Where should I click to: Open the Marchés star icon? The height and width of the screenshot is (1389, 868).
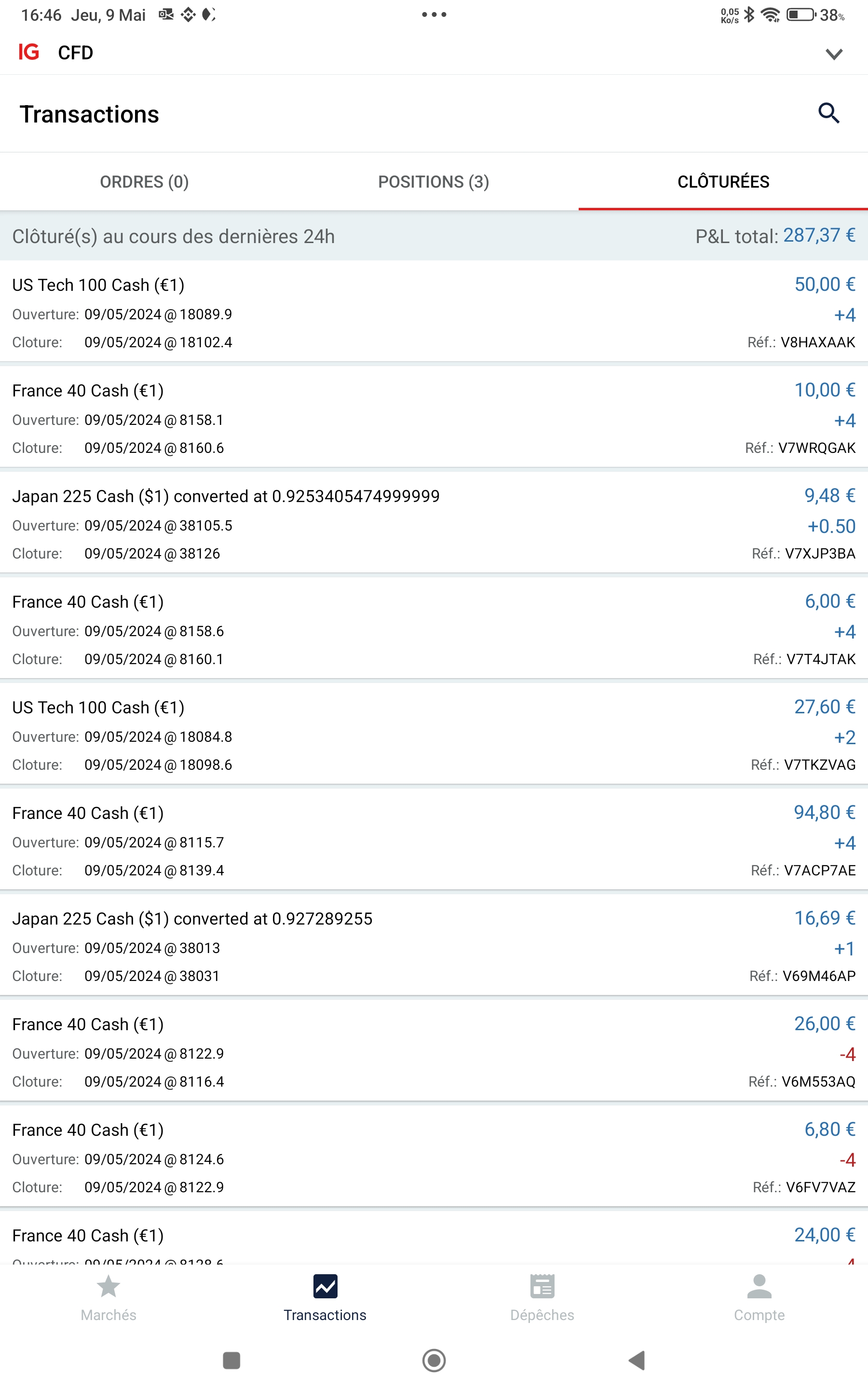108,1286
